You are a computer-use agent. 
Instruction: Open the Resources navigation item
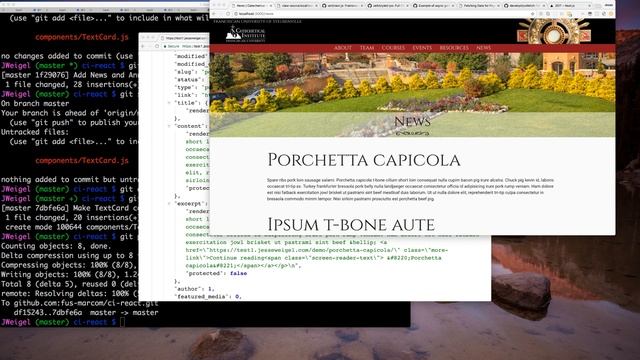tap(454, 48)
